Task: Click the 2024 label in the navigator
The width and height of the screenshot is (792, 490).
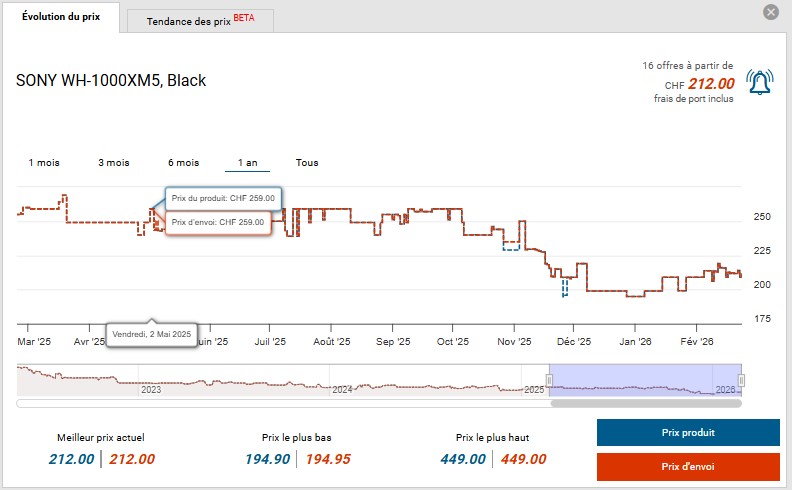Action: tap(343, 389)
